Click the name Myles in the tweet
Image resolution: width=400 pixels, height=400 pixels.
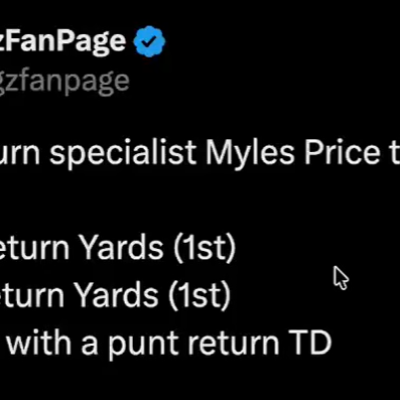[x=250, y=153]
